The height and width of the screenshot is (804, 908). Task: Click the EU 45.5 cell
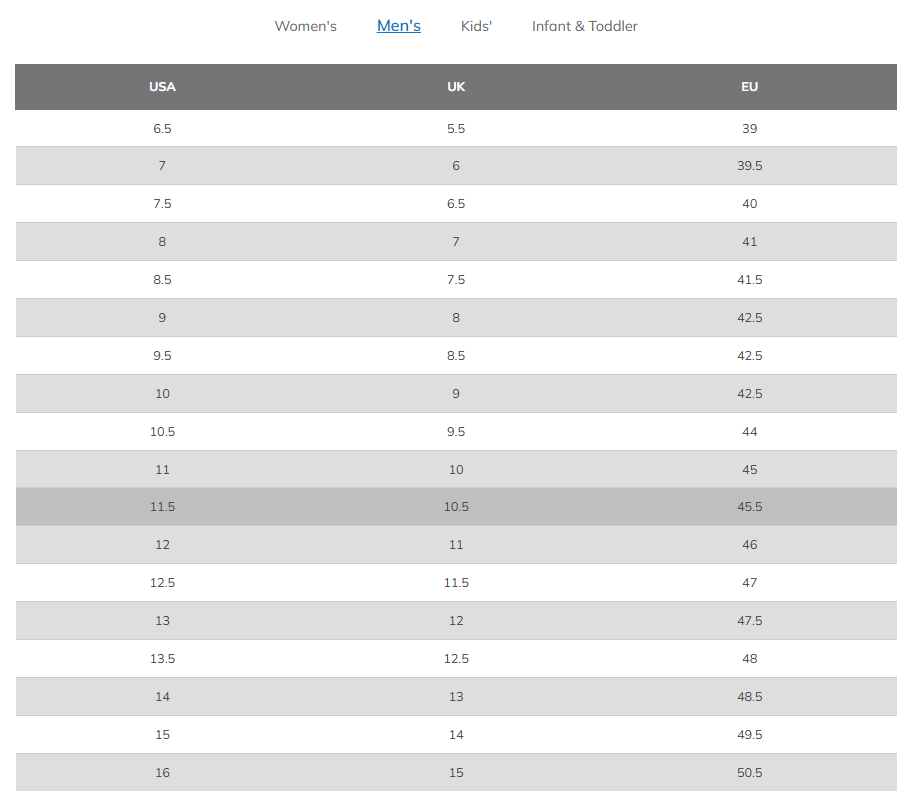(750, 507)
